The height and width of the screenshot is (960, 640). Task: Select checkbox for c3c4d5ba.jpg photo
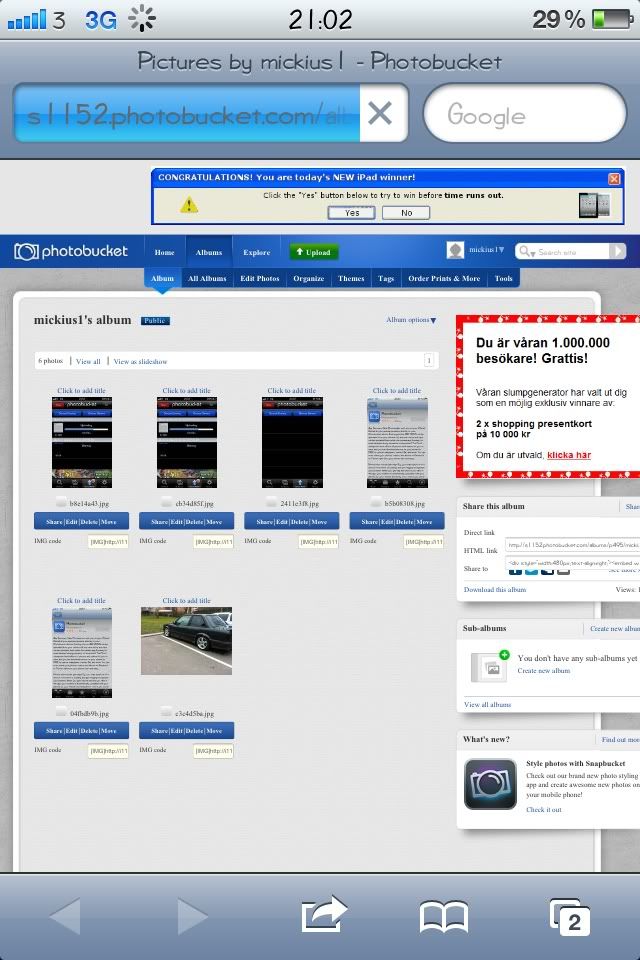tap(166, 712)
